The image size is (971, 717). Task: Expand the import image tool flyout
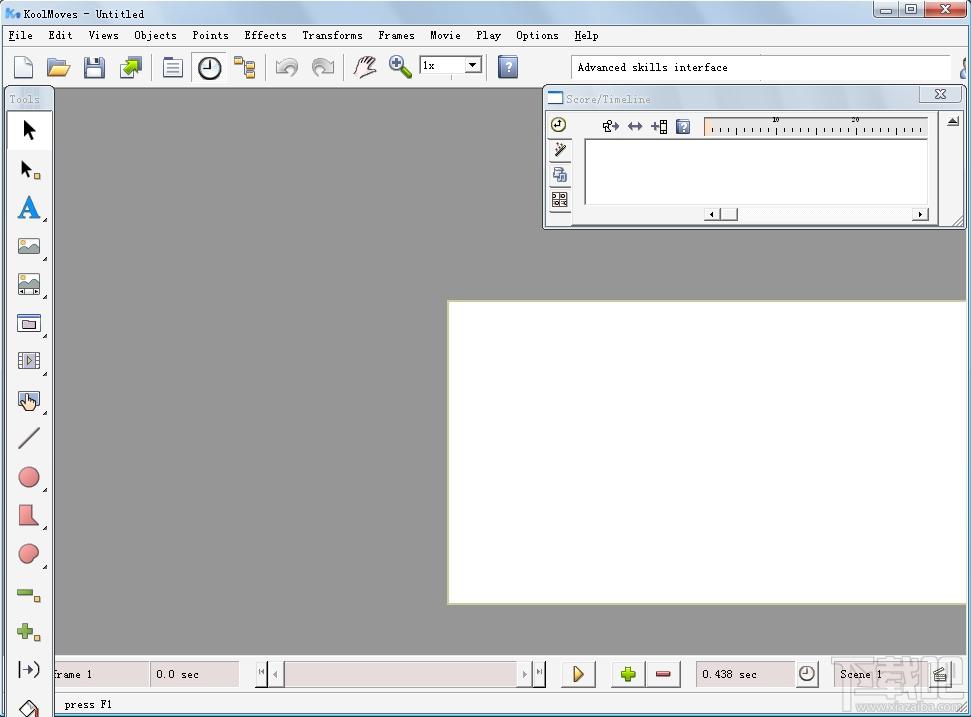point(45,258)
